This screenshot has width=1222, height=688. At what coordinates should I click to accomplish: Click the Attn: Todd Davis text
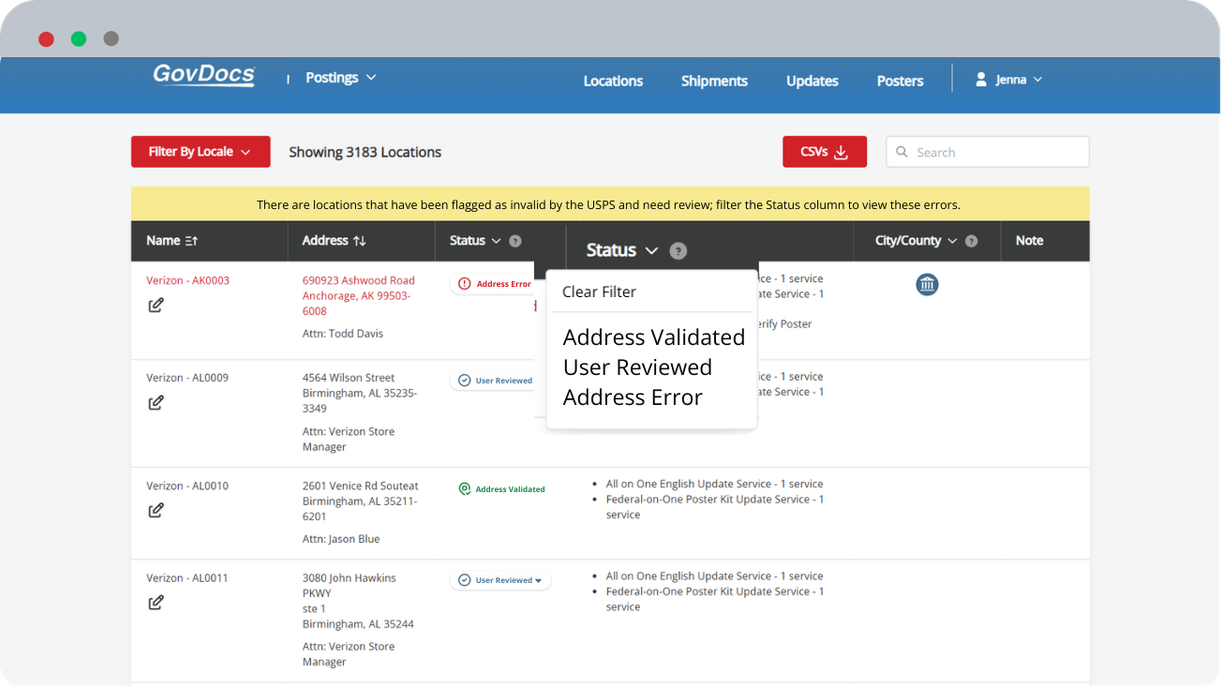click(x=343, y=334)
